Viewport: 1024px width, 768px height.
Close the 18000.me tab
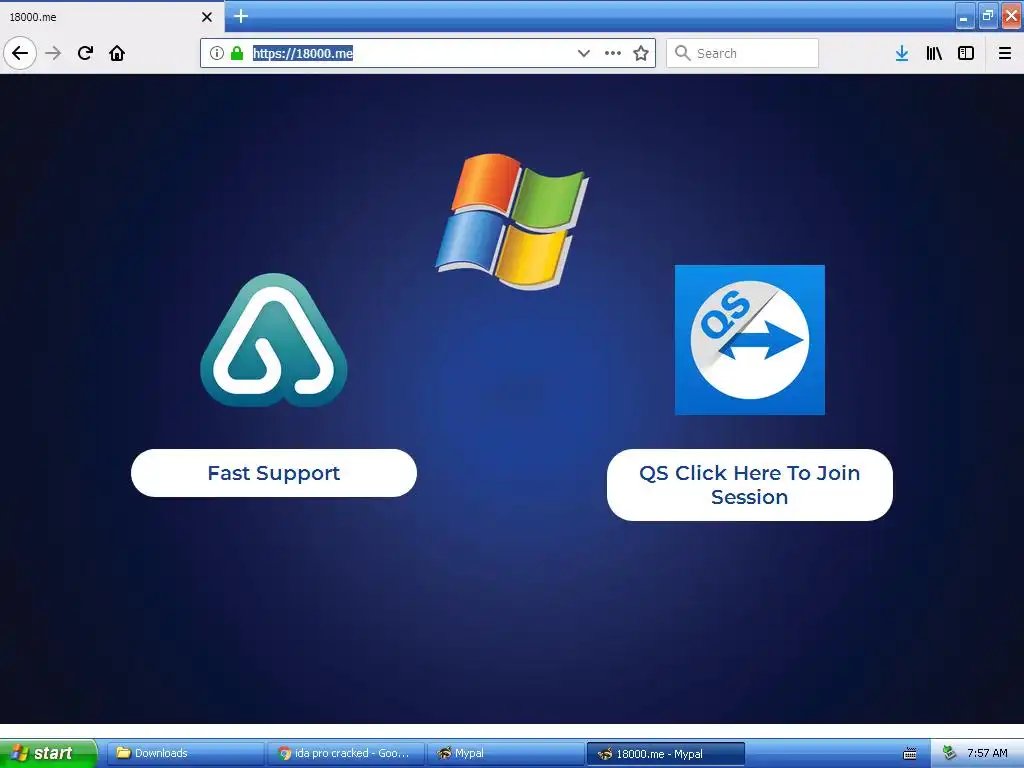click(207, 17)
